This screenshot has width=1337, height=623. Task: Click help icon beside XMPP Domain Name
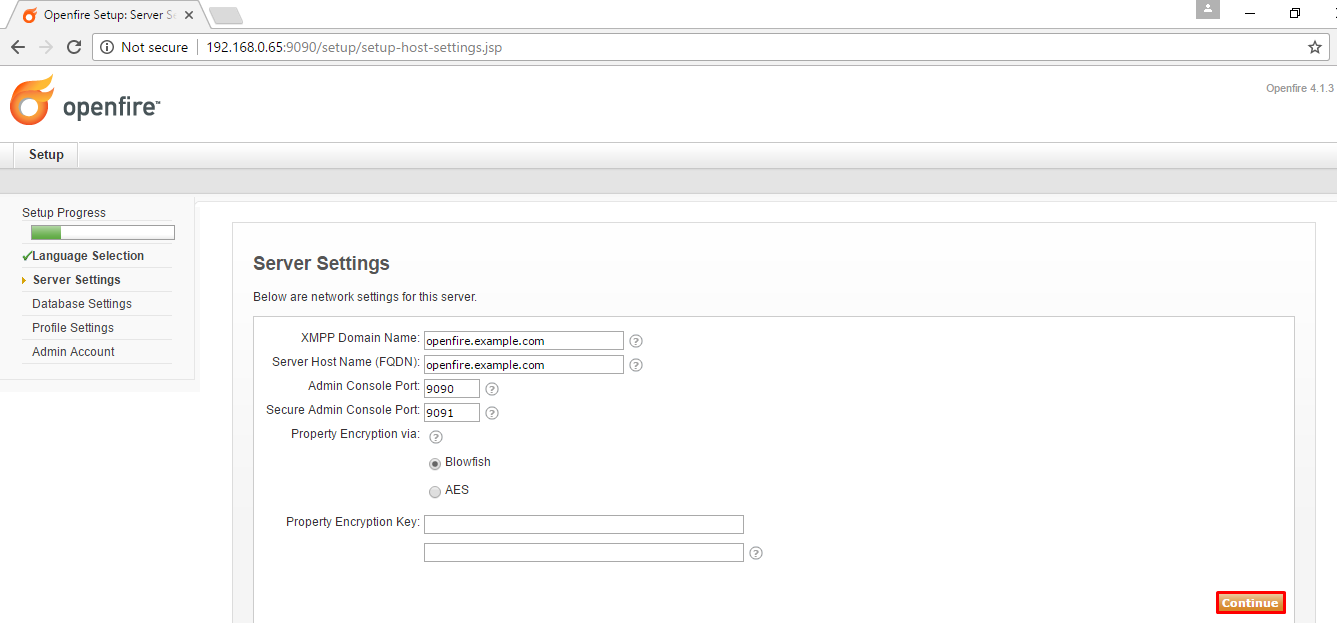tap(636, 341)
